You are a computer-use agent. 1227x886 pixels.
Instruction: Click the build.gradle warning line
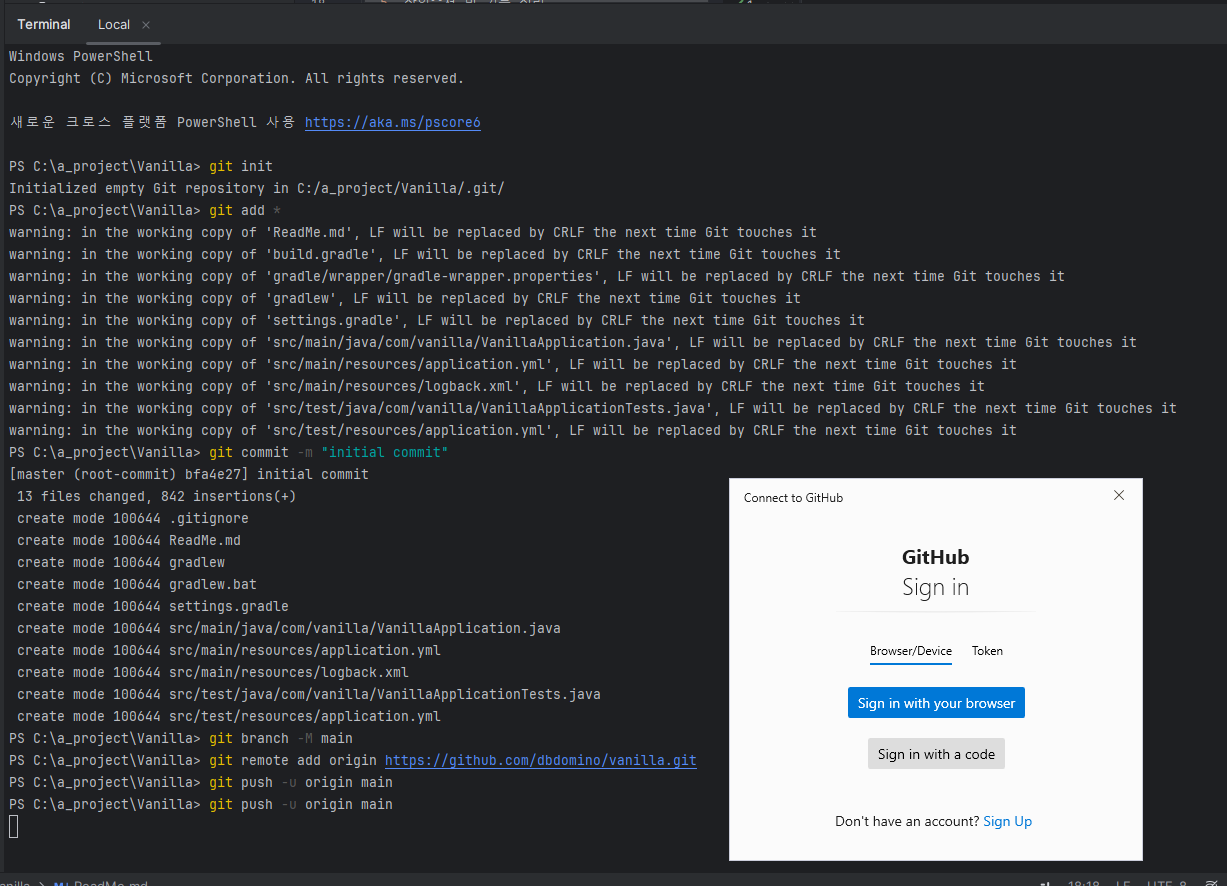point(425,254)
